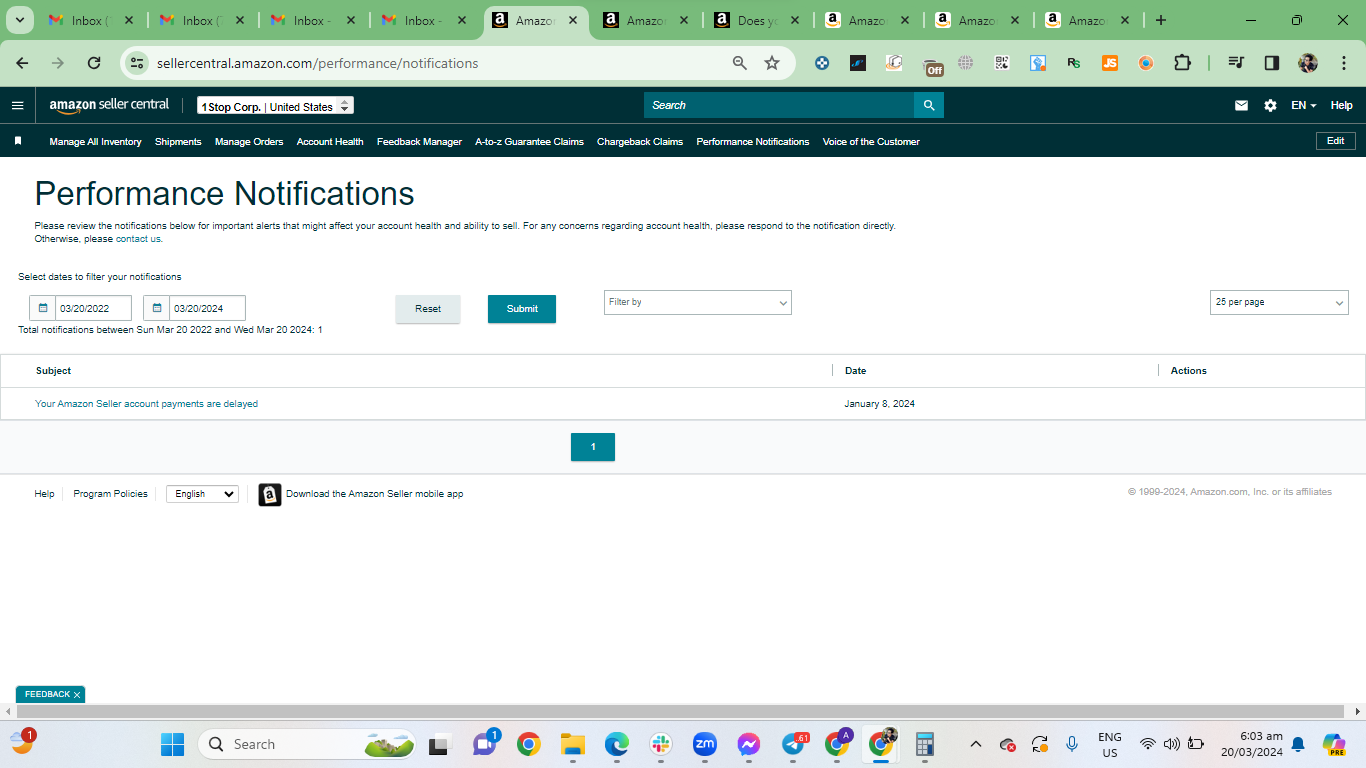Switch to the "Does y..." browser tab

coord(756,20)
